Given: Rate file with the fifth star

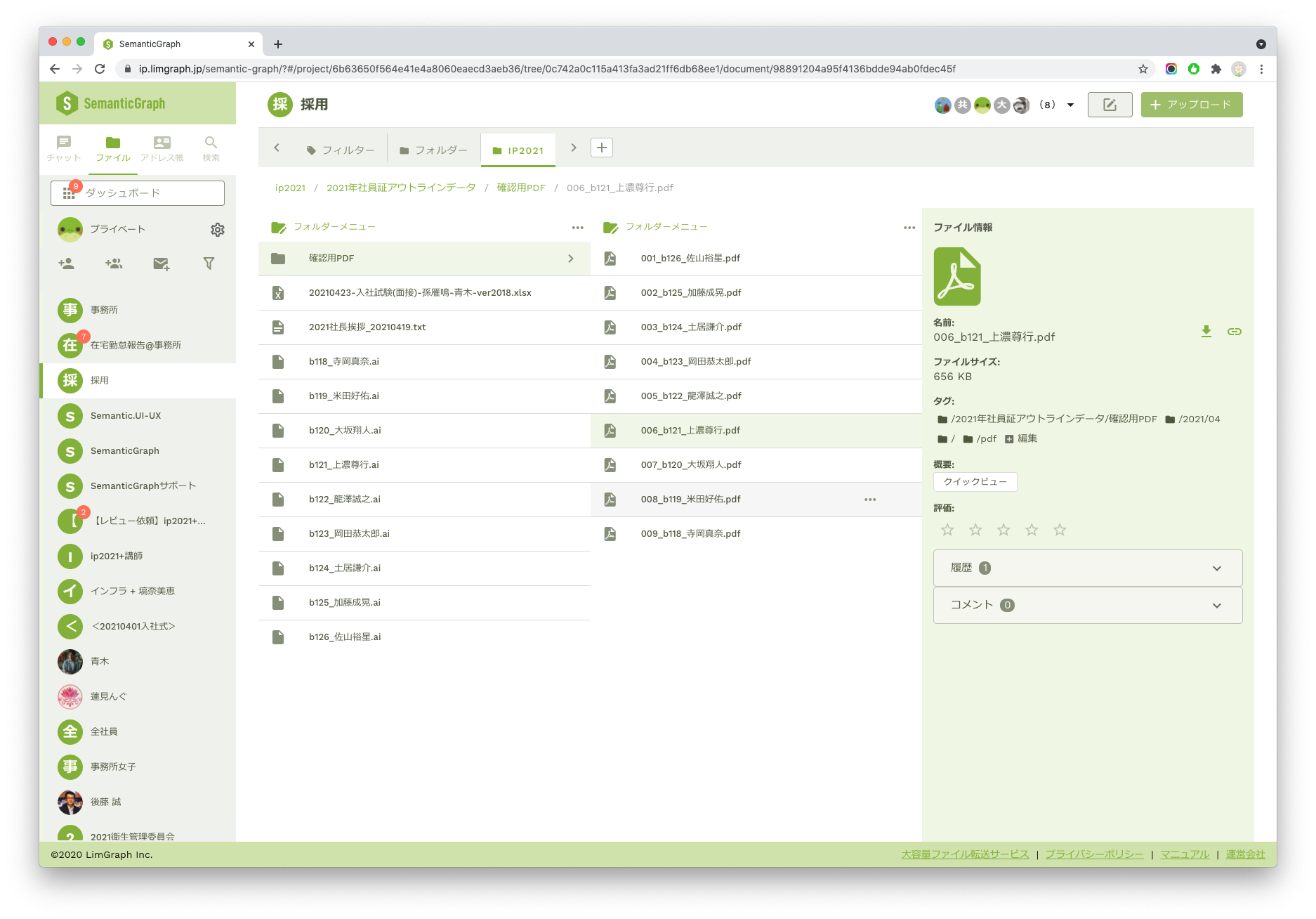Looking at the screenshot, I should (1060, 530).
